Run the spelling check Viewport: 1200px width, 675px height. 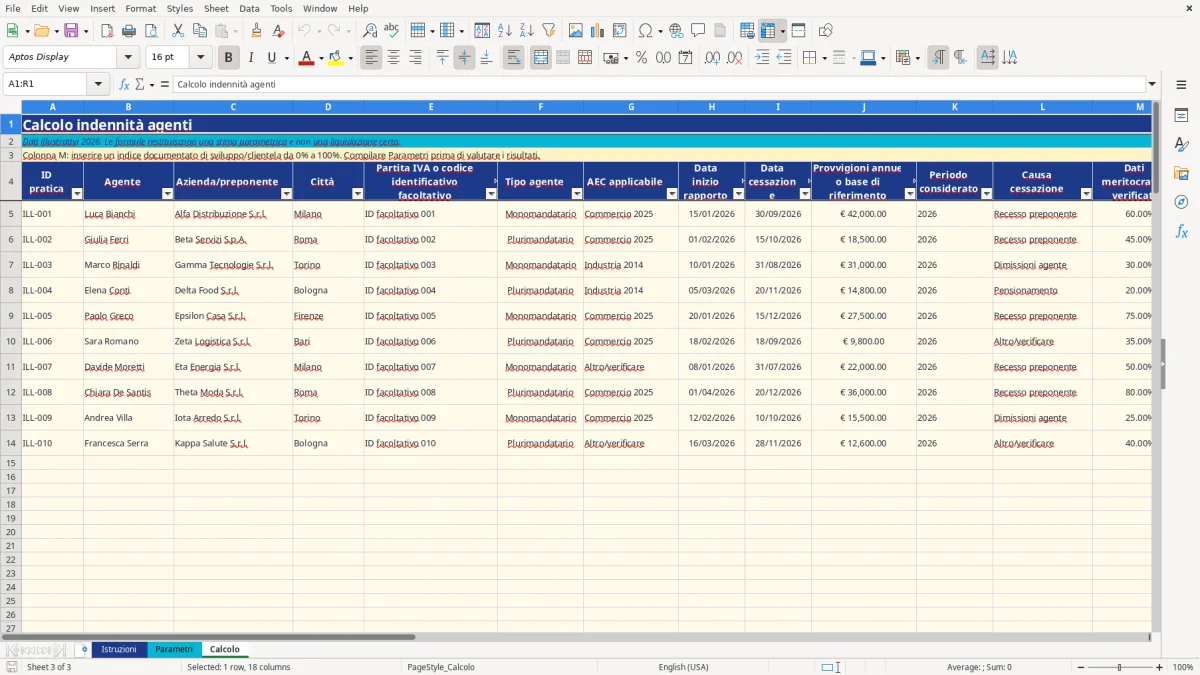tap(391, 31)
